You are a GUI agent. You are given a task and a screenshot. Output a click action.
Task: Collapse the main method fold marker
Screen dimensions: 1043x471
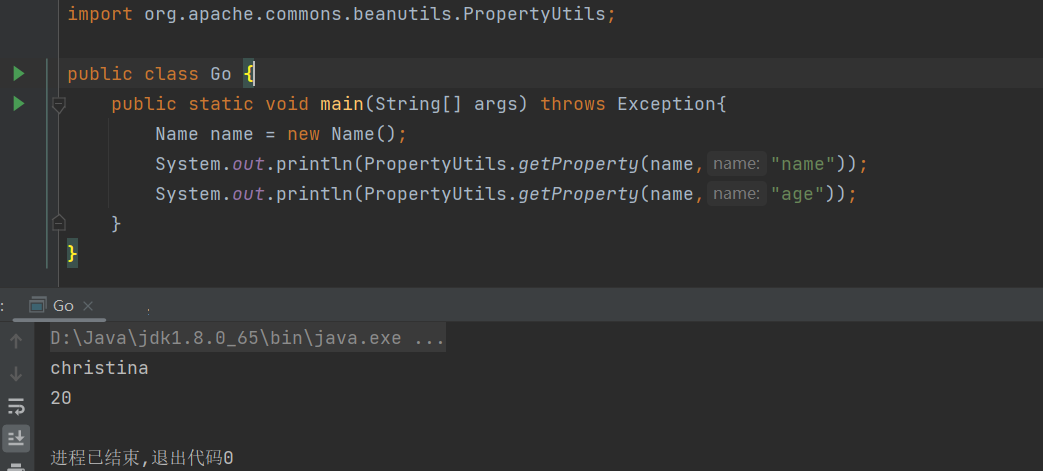59,104
